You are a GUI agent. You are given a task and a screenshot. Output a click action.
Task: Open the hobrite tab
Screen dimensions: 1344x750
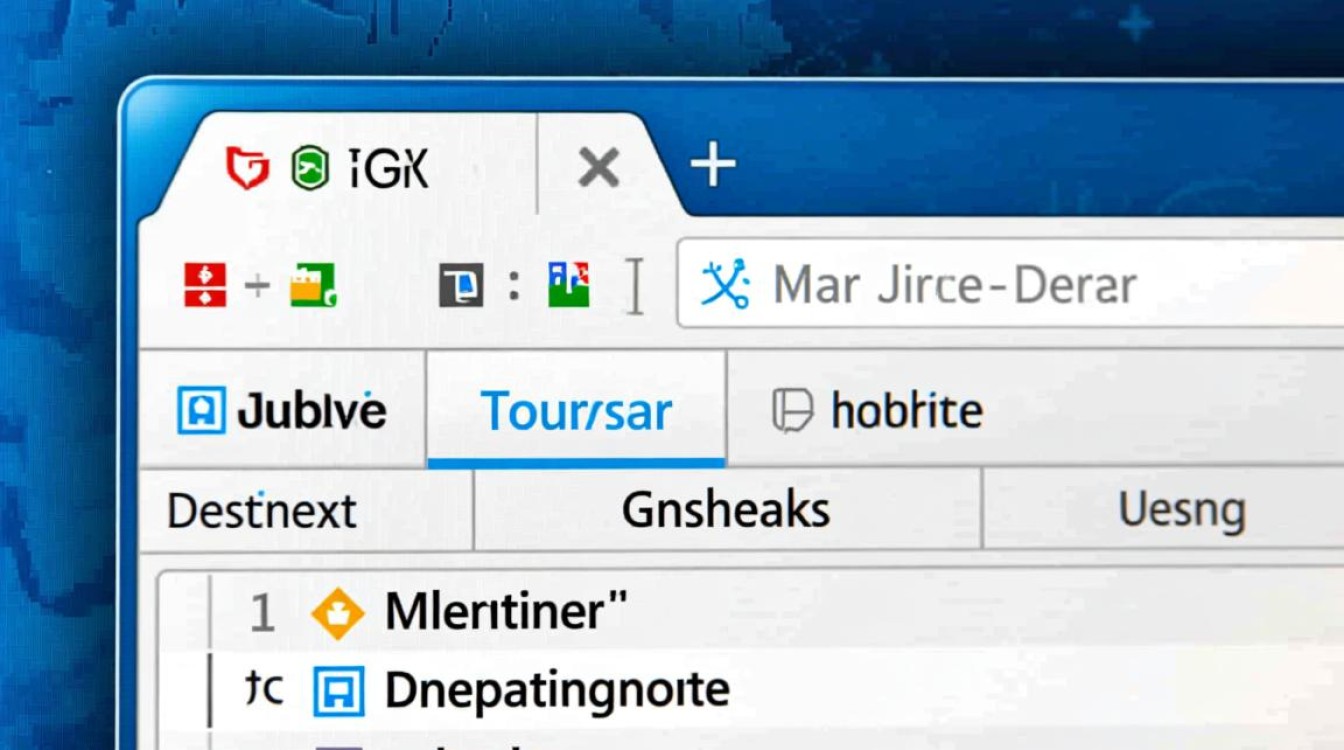tap(878, 411)
